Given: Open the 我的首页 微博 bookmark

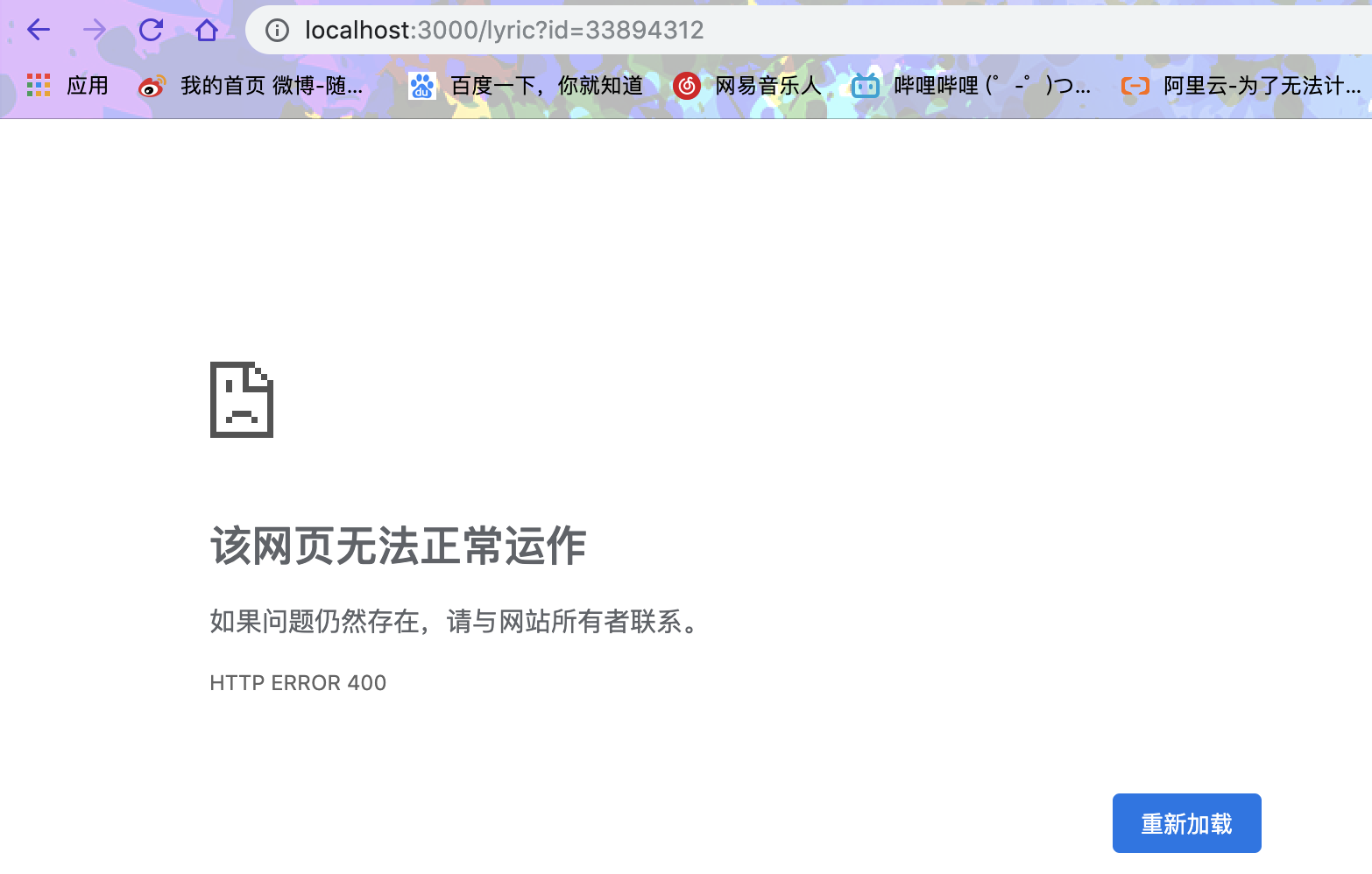Looking at the screenshot, I should tap(272, 85).
